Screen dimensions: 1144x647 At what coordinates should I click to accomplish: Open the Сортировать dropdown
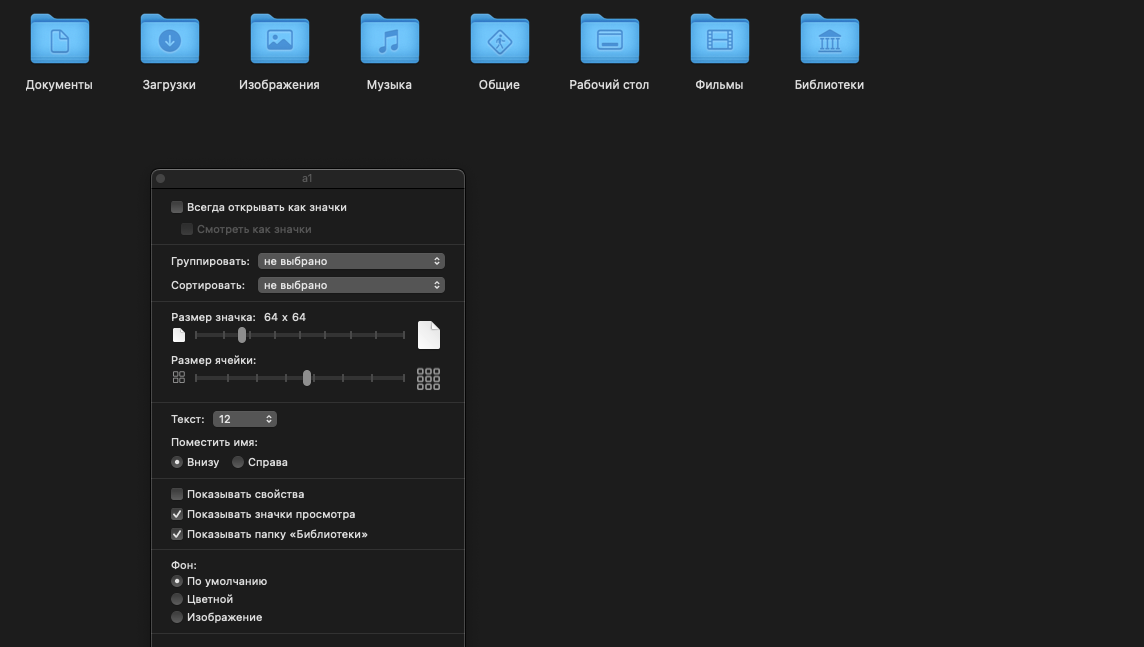pyautogui.click(x=351, y=285)
